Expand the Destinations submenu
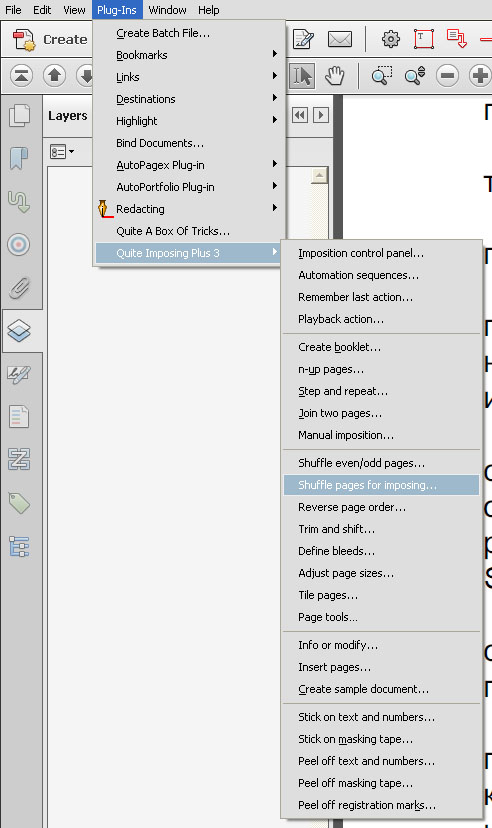This screenshot has width=492, height=828. (187, 99)
